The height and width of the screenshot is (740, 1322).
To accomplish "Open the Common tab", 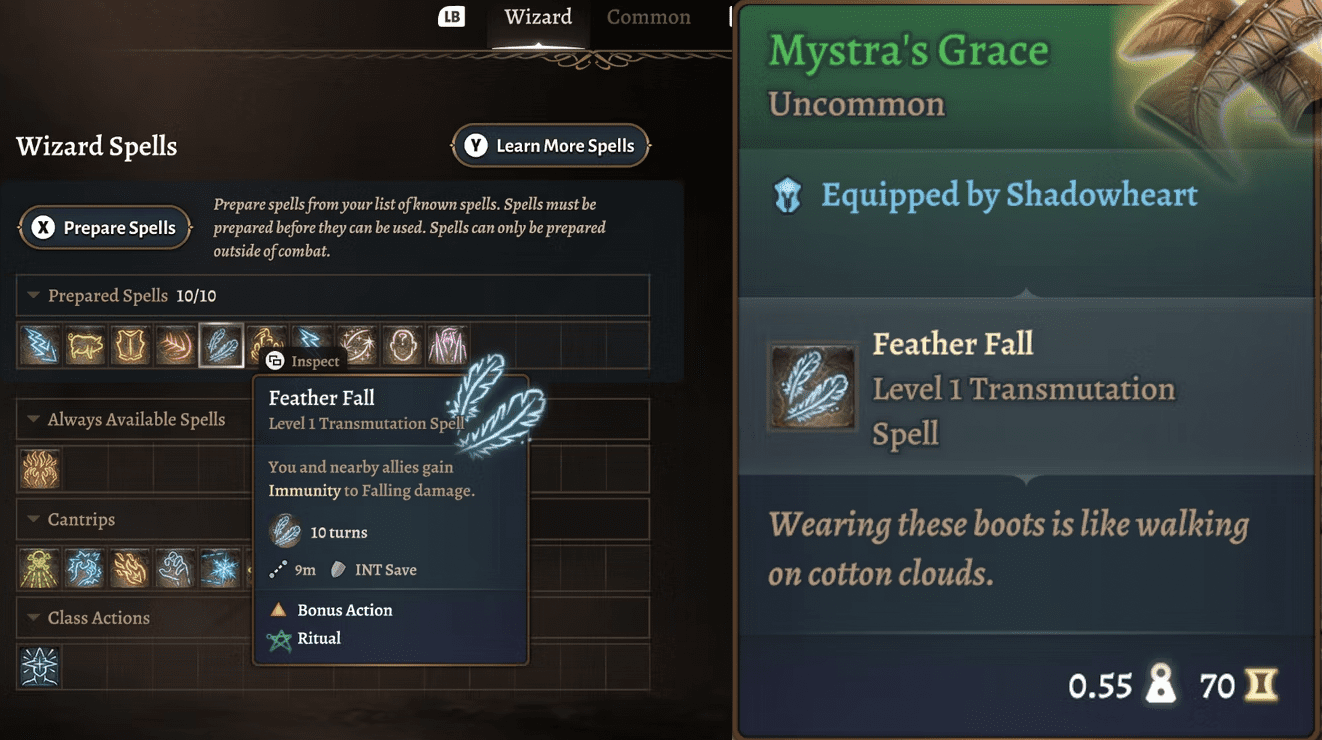I will (x=648, y=18).
